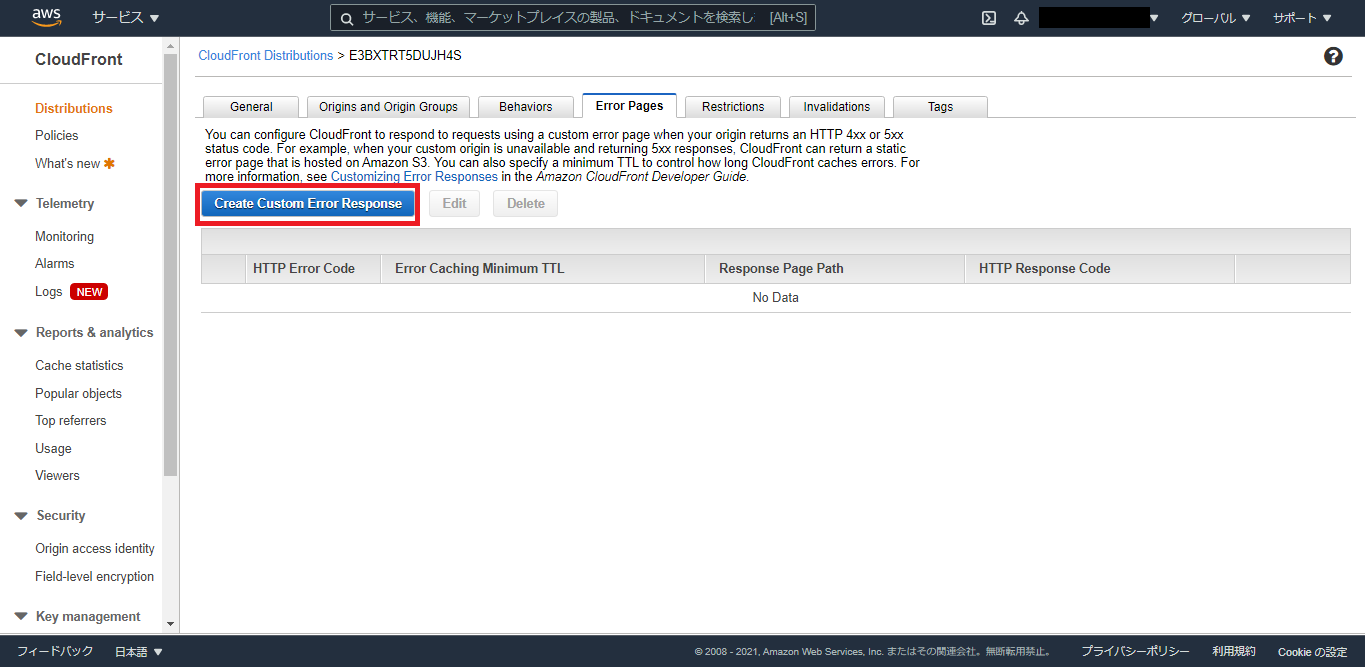Click the What's new asterisk icon
This screenshot has height=667, width=1365.
[109, 163]
